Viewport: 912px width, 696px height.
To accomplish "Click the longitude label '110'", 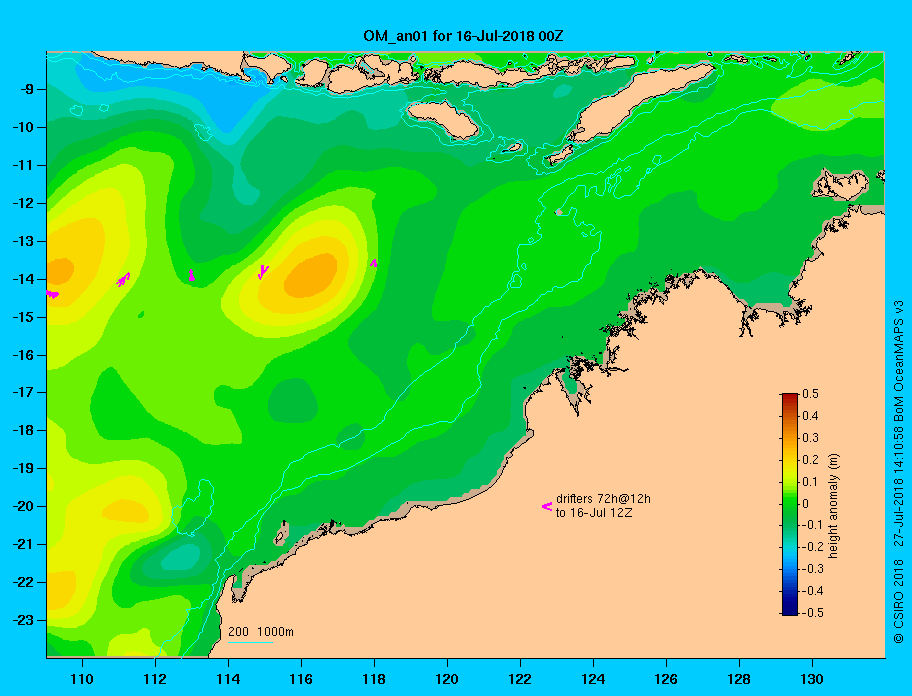I will (82, 679).
